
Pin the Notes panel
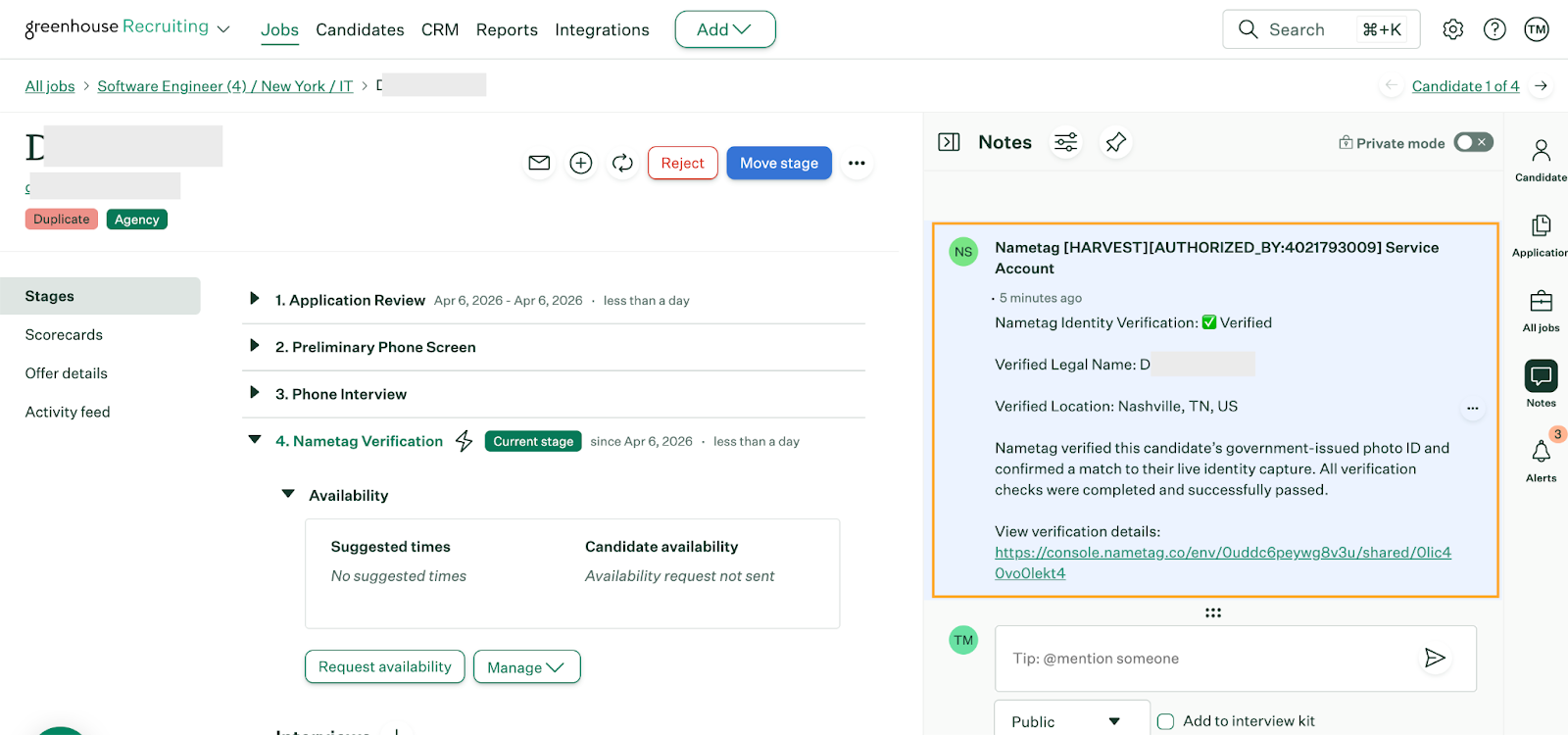click(x=1115, y=143)
